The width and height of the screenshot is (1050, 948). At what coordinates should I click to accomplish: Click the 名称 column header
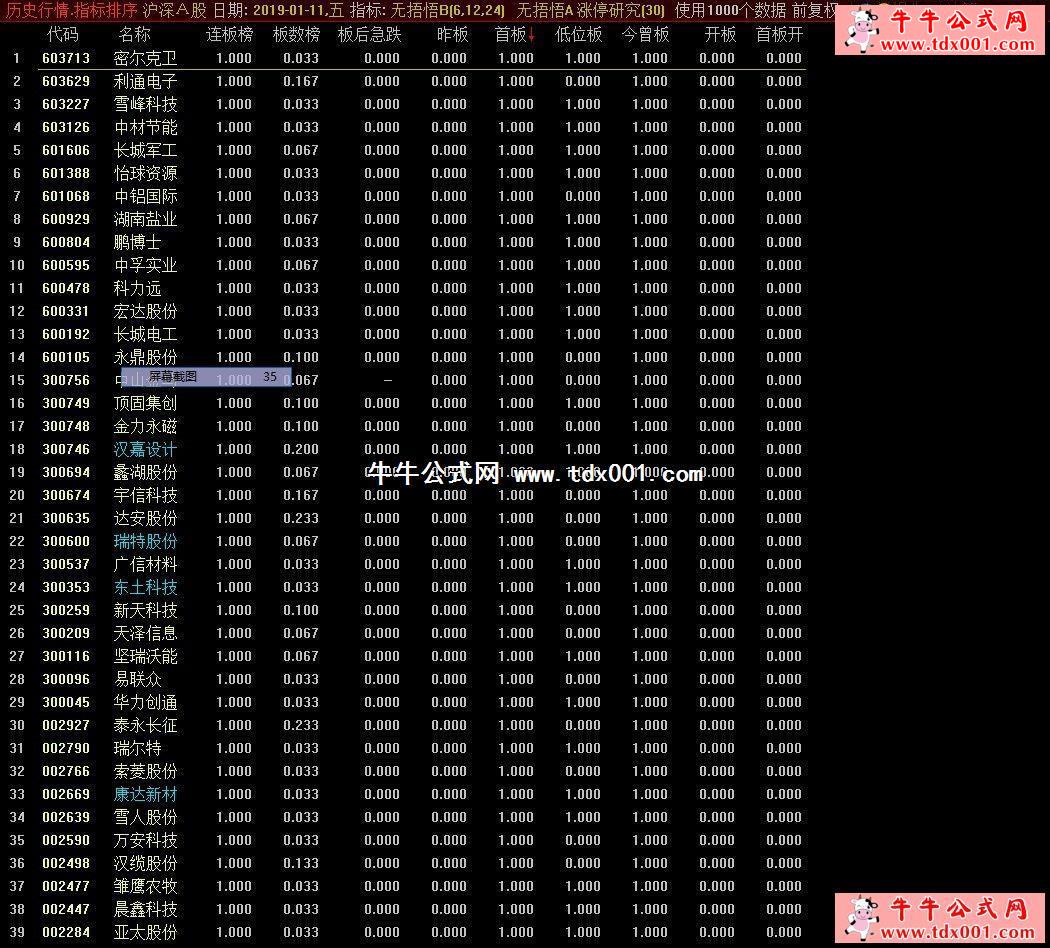click(x=135, y=34)
